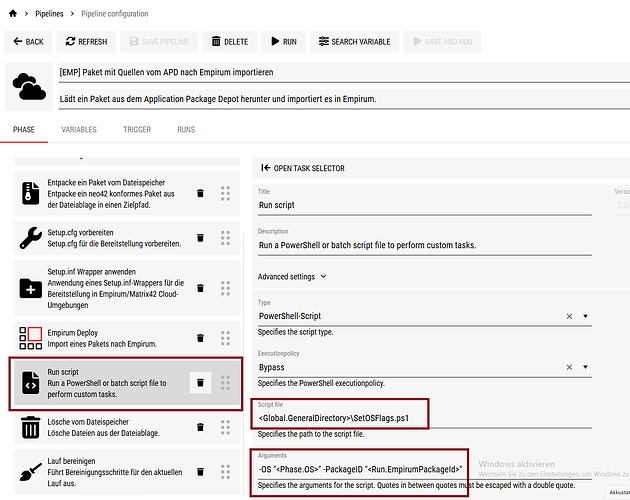Viewport: 630px width, 500px height.
Task: Open the Executionpolicy dropdown arrow
Action: coord(585,368)
